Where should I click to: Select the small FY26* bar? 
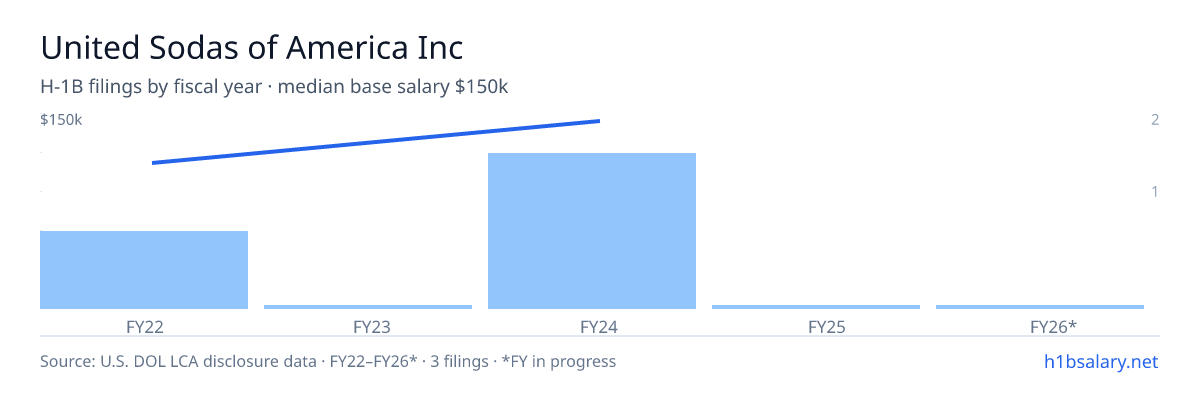(1040, 307)
